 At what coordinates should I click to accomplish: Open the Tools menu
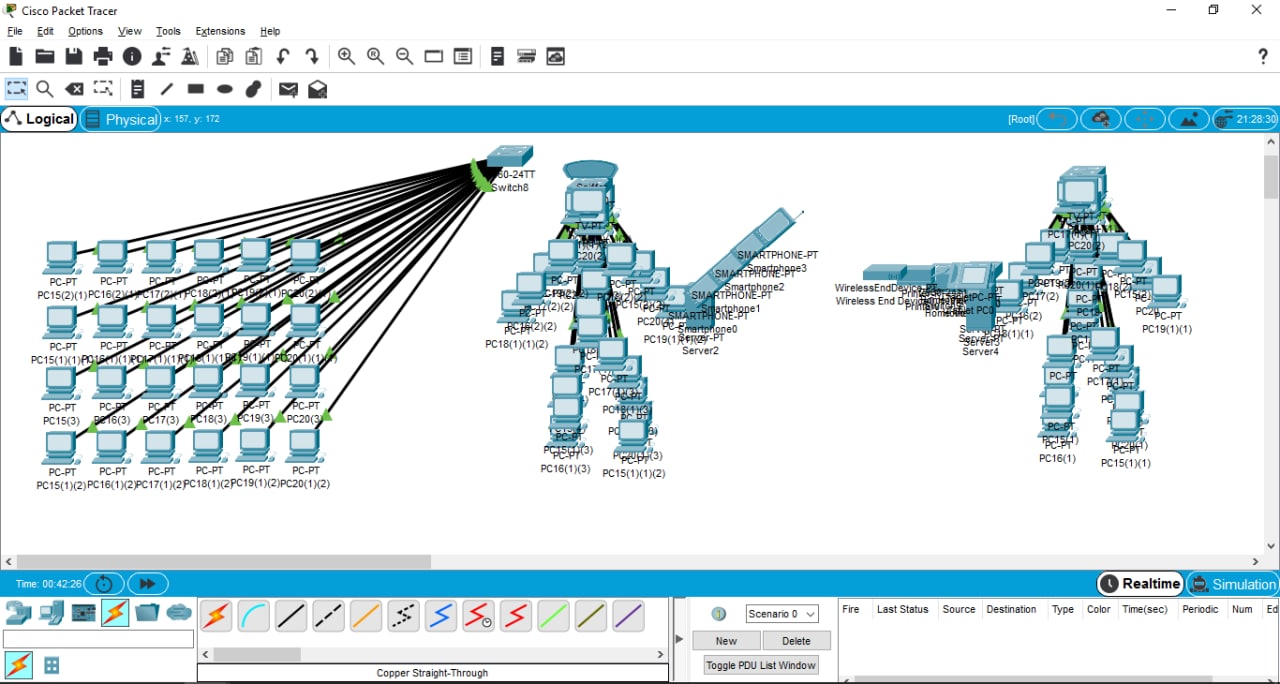[168, 31]
